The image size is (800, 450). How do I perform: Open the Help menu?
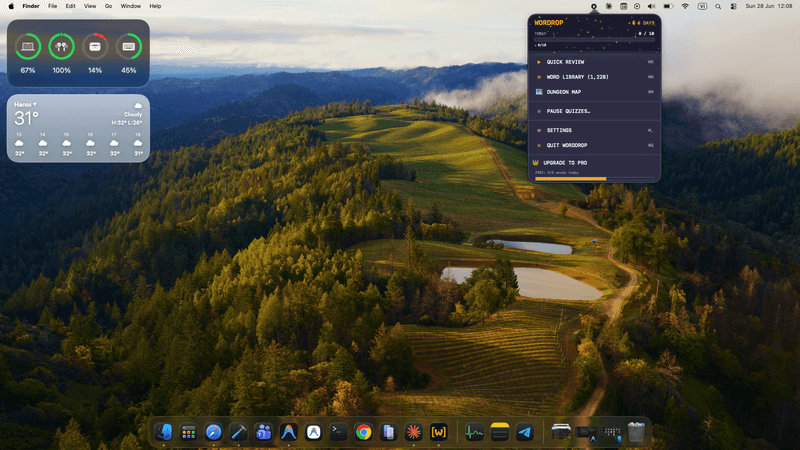tap(155, 6)
